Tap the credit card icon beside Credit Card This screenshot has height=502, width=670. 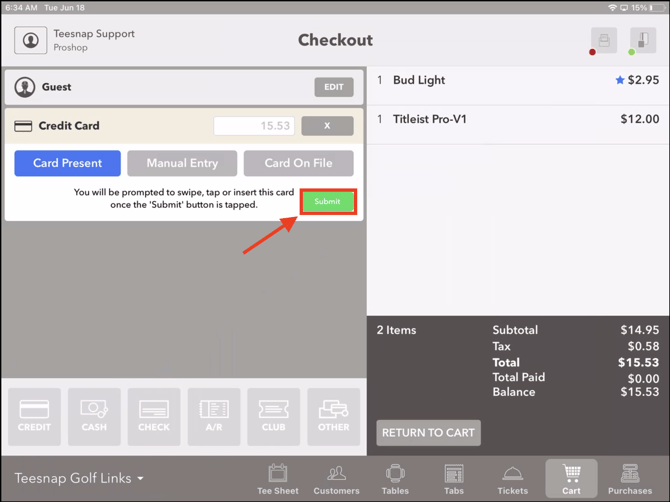coord(23,126)
